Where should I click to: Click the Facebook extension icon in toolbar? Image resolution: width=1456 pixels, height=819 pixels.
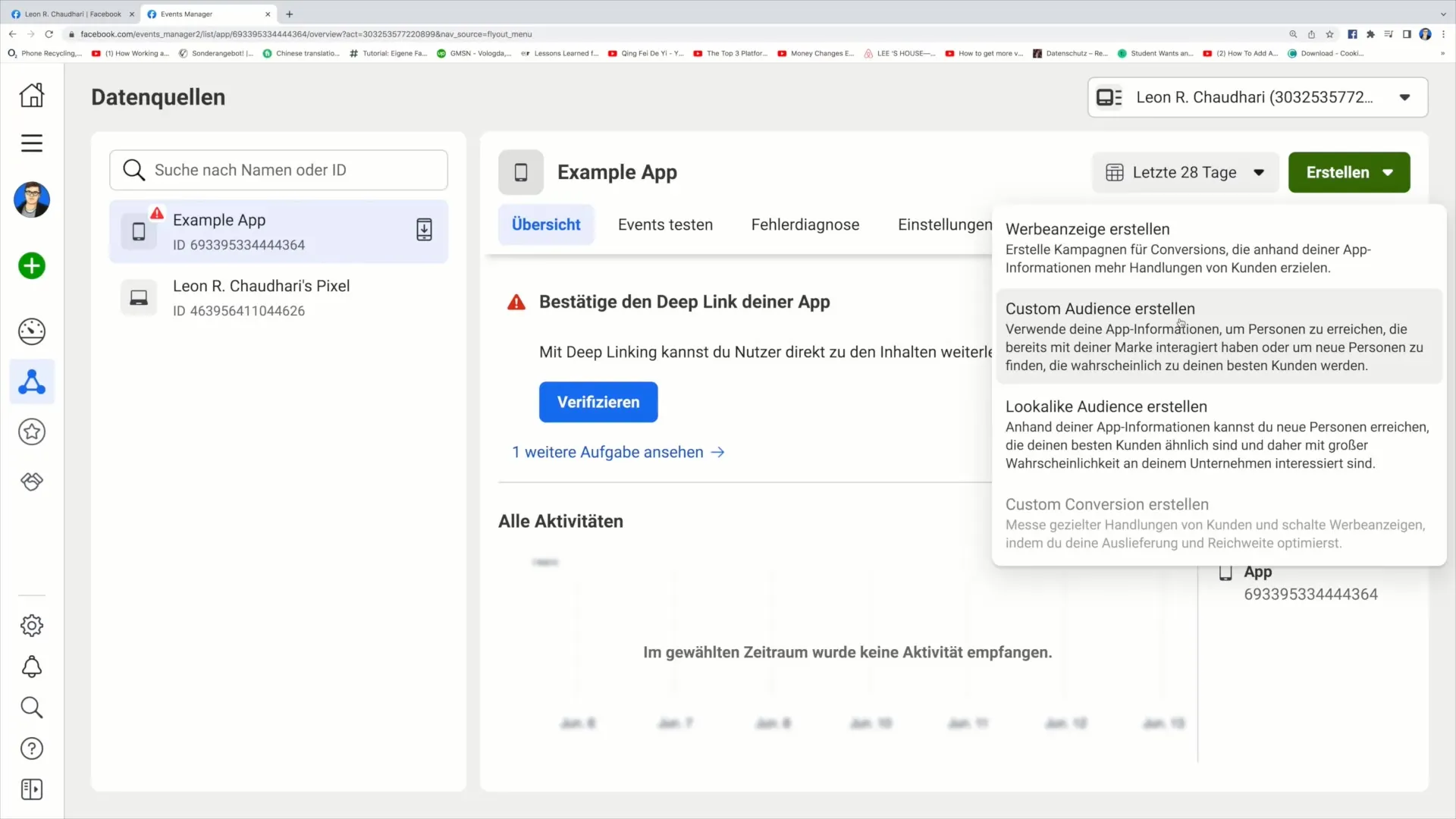pyautogui.click(x=1352, y=34)
